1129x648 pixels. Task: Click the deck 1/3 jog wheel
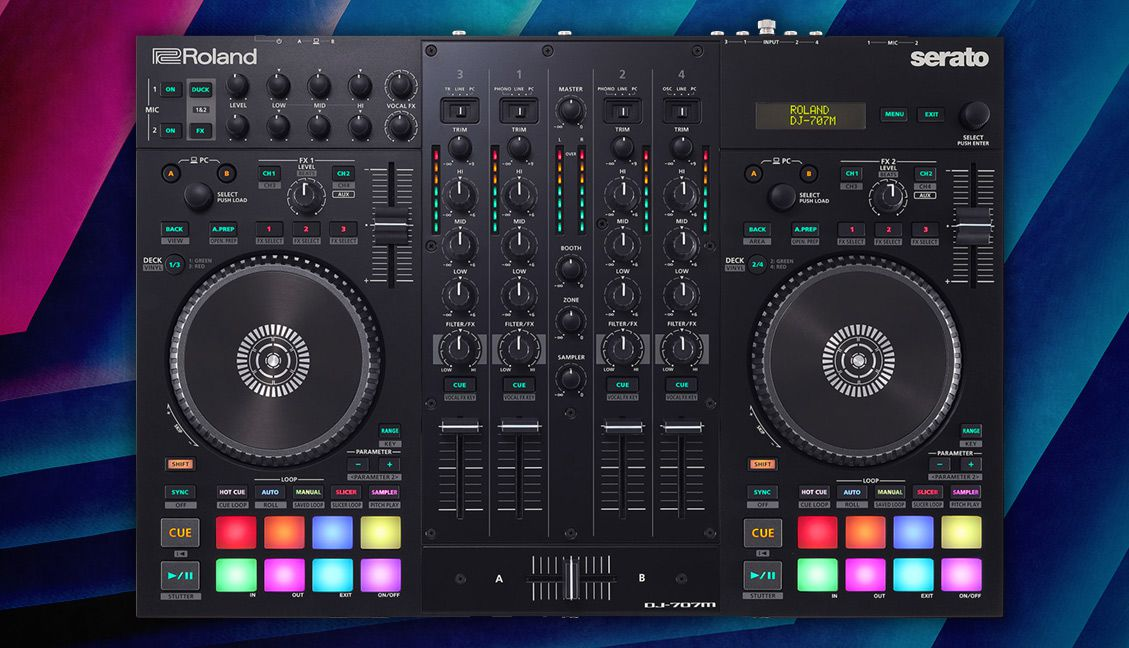pos(274,360)
